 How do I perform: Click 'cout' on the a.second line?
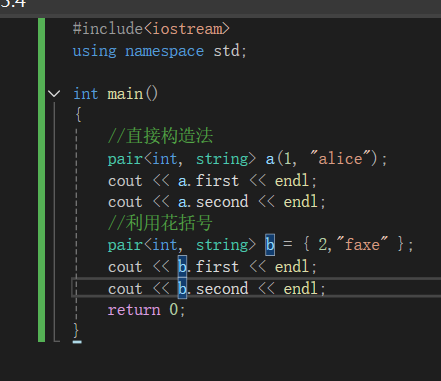click(x=125, y=202)
